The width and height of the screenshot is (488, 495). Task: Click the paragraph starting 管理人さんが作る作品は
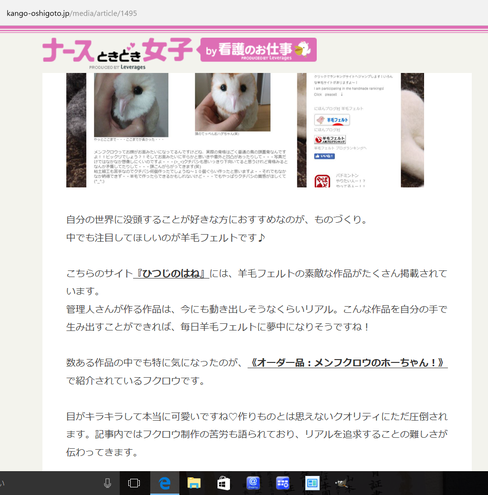(x=257, y=318)
